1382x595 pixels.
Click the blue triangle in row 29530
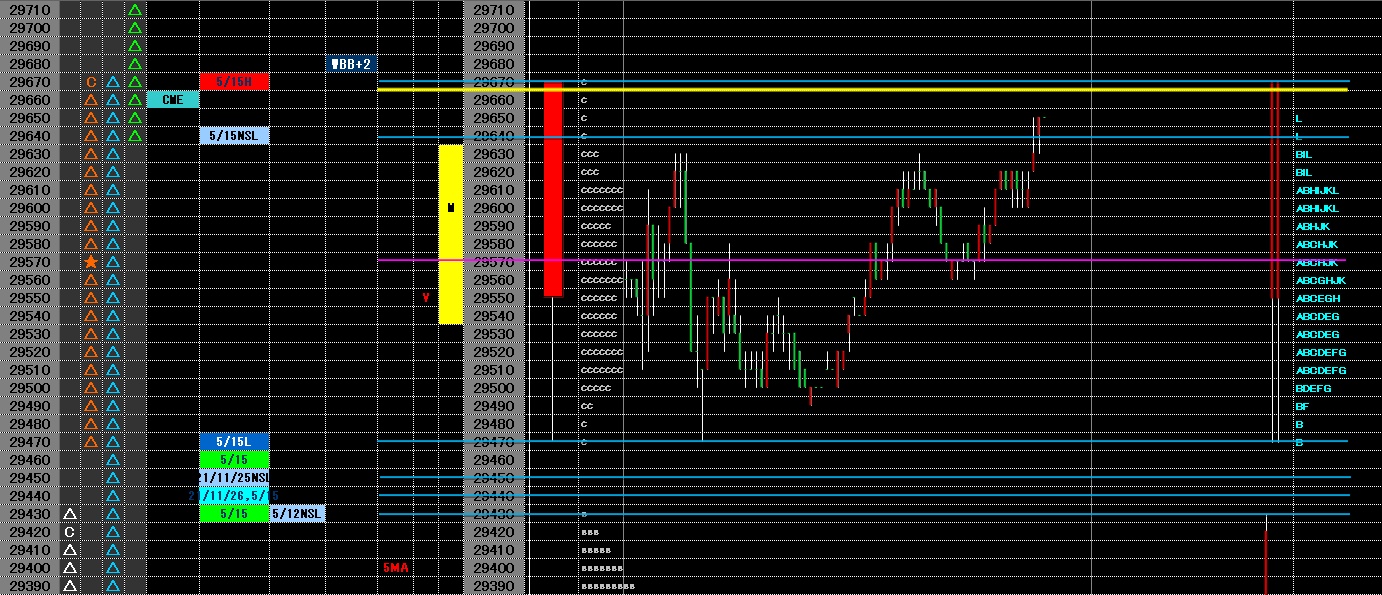click(x=113, y=334)
